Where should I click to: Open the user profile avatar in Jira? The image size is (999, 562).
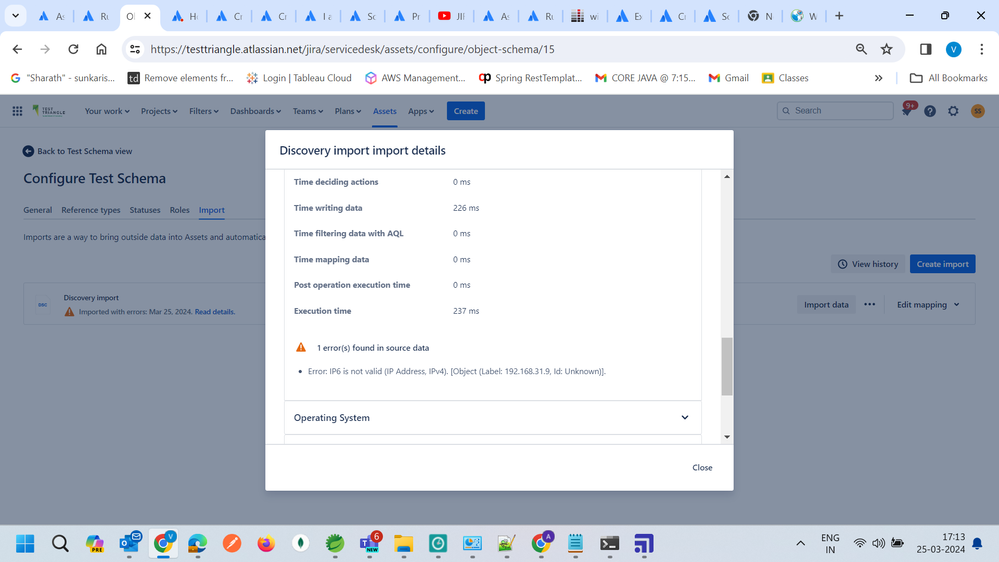click(x=977, y=111)
